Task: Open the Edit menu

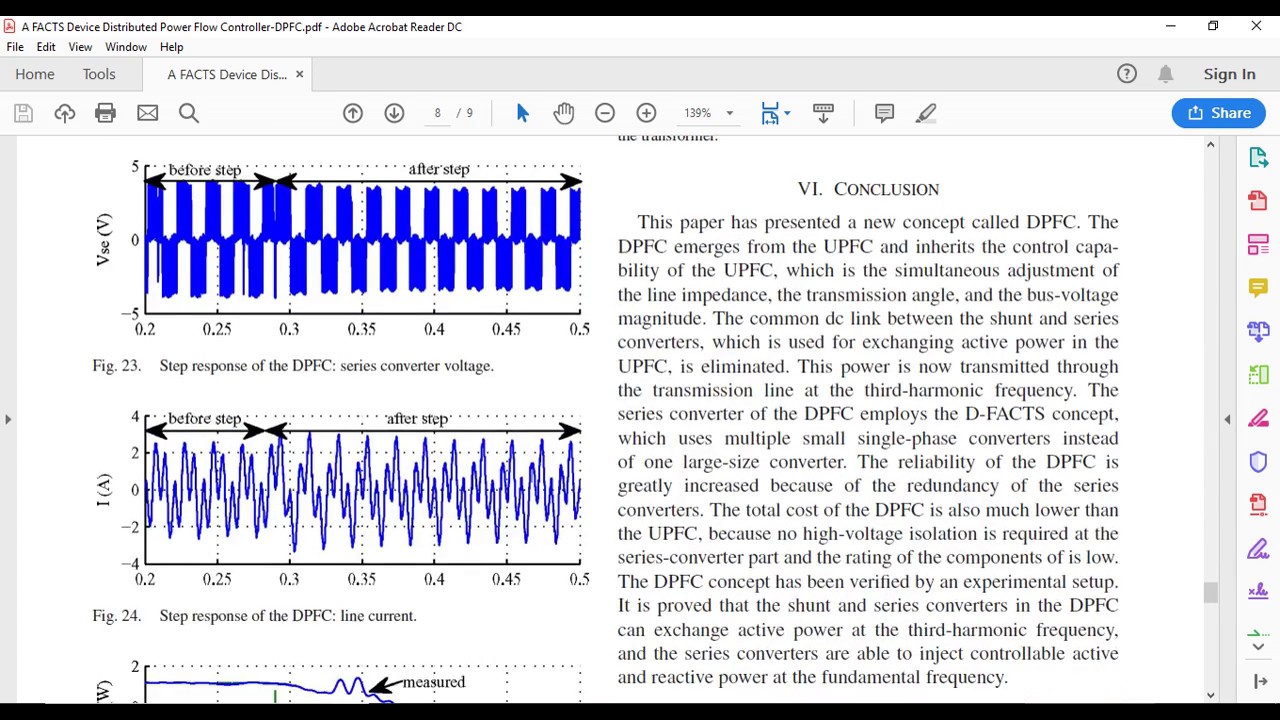Action: click(46, 47)
